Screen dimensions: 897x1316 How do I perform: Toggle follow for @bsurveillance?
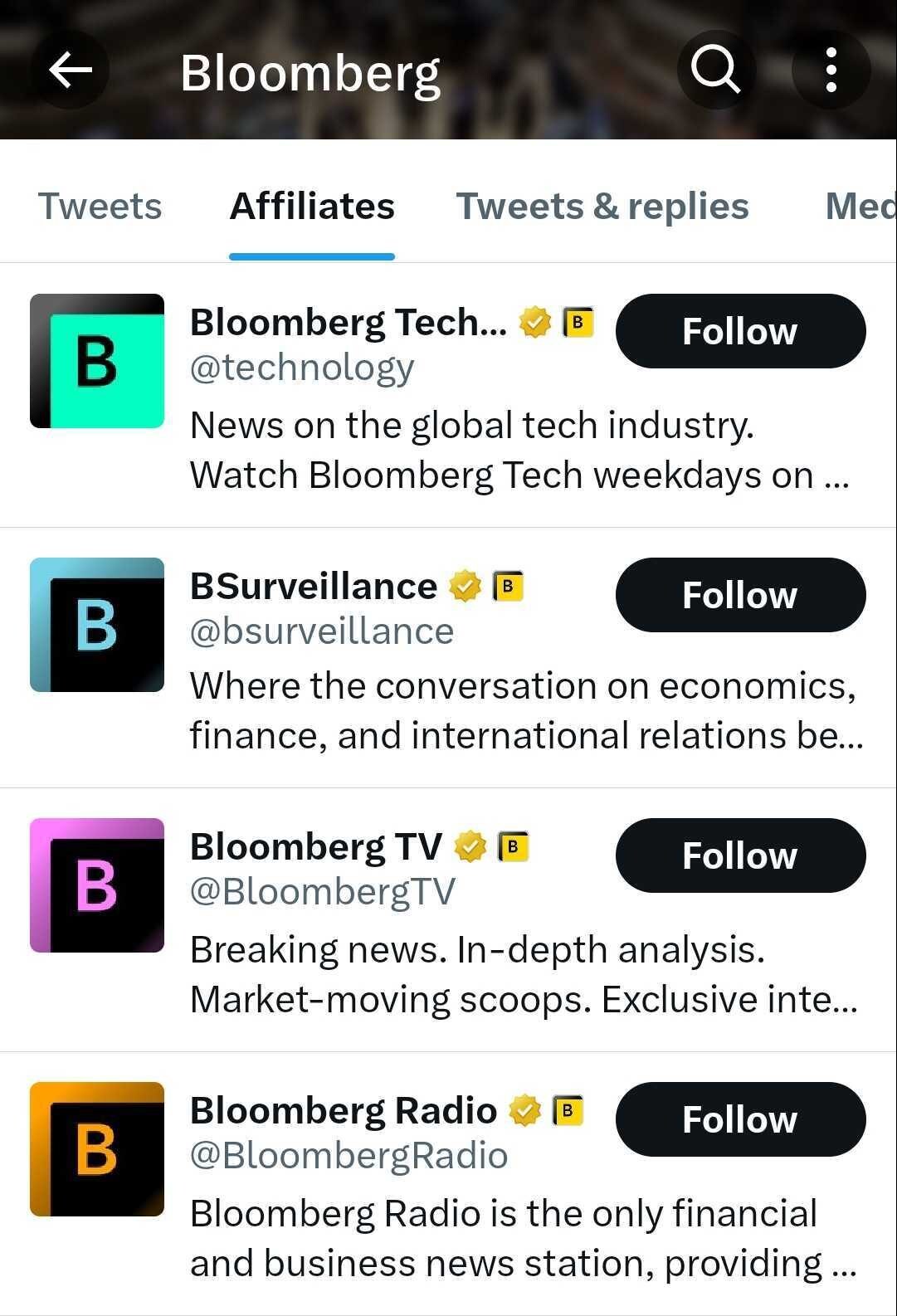click(x=740, y=594)
